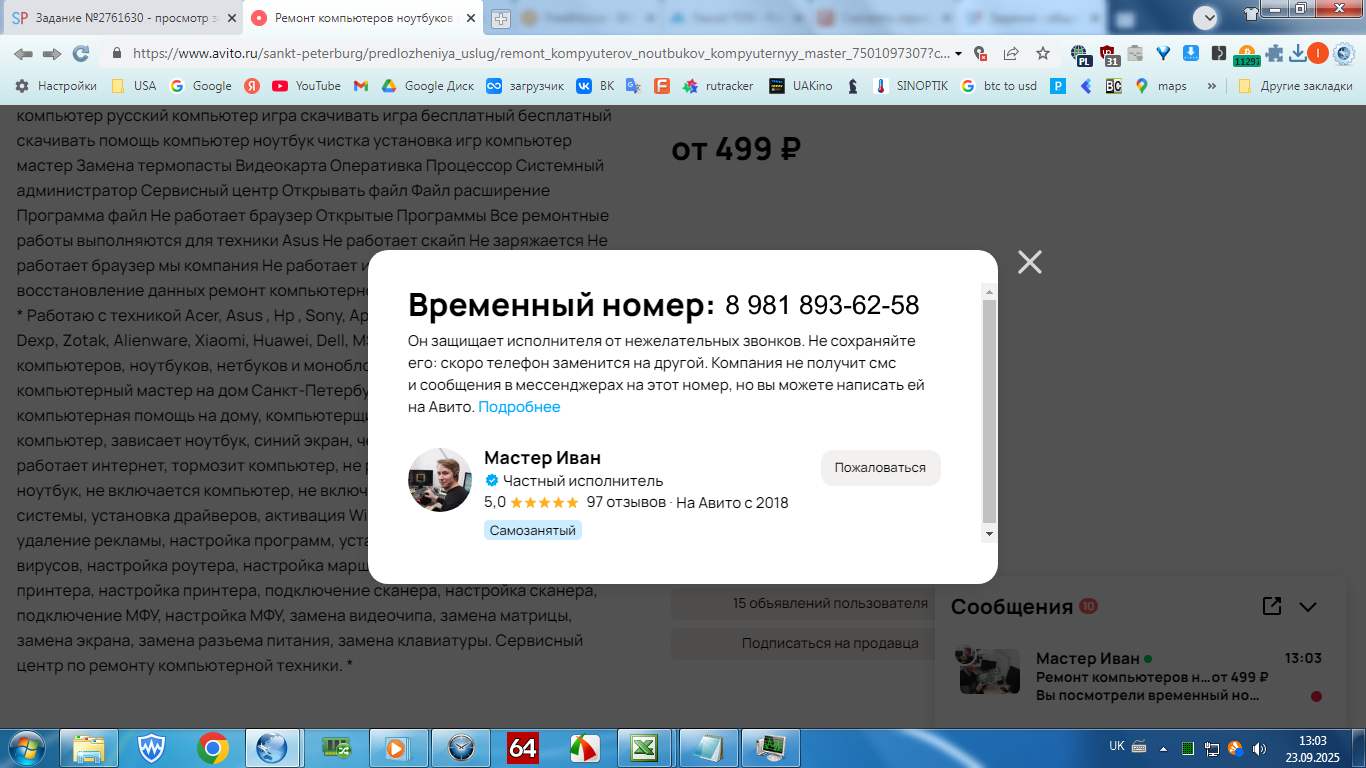Go back in browser history
1366x768 pixels.
click(x=22, y=53)
